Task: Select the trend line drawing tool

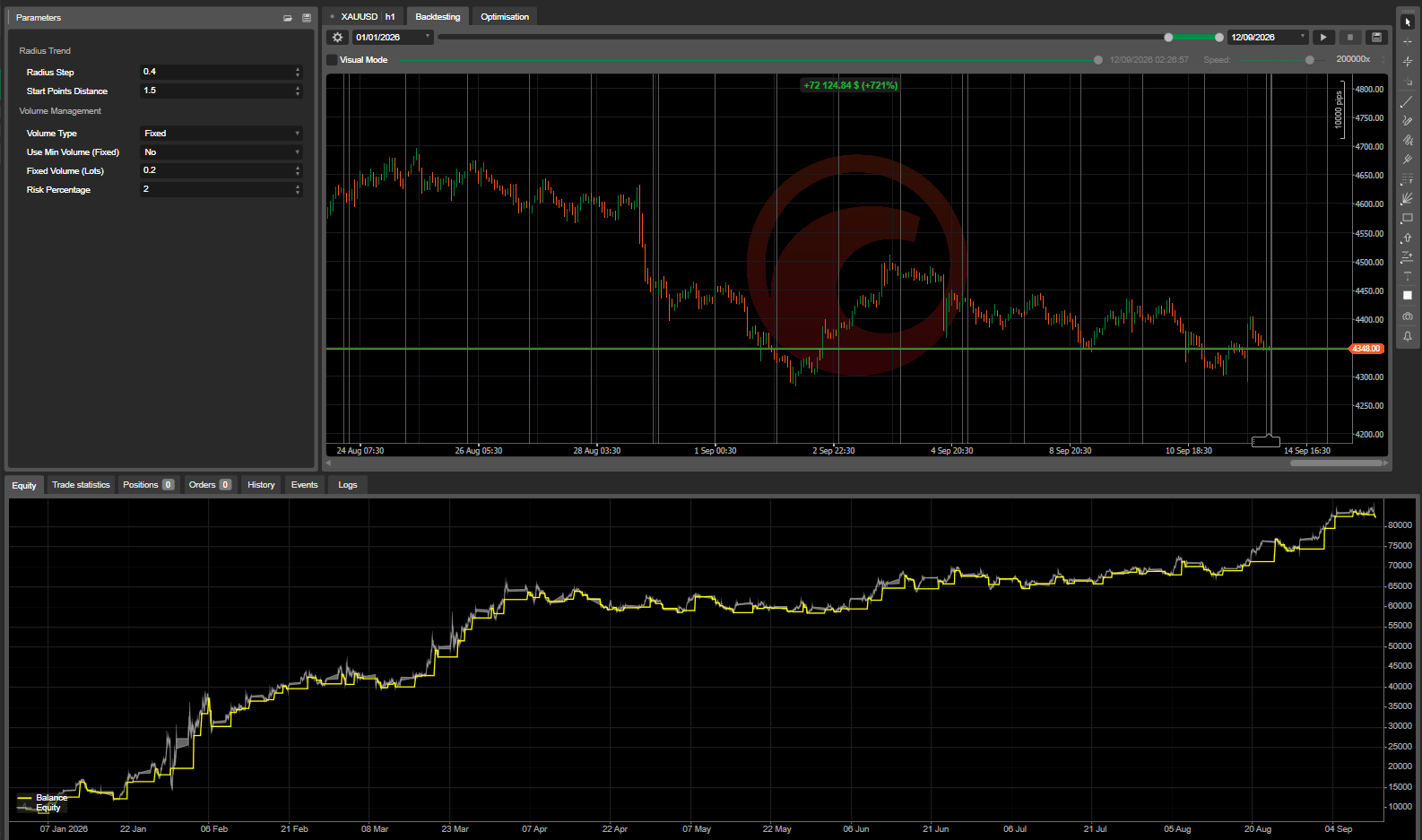Action: coord(1408,101)
